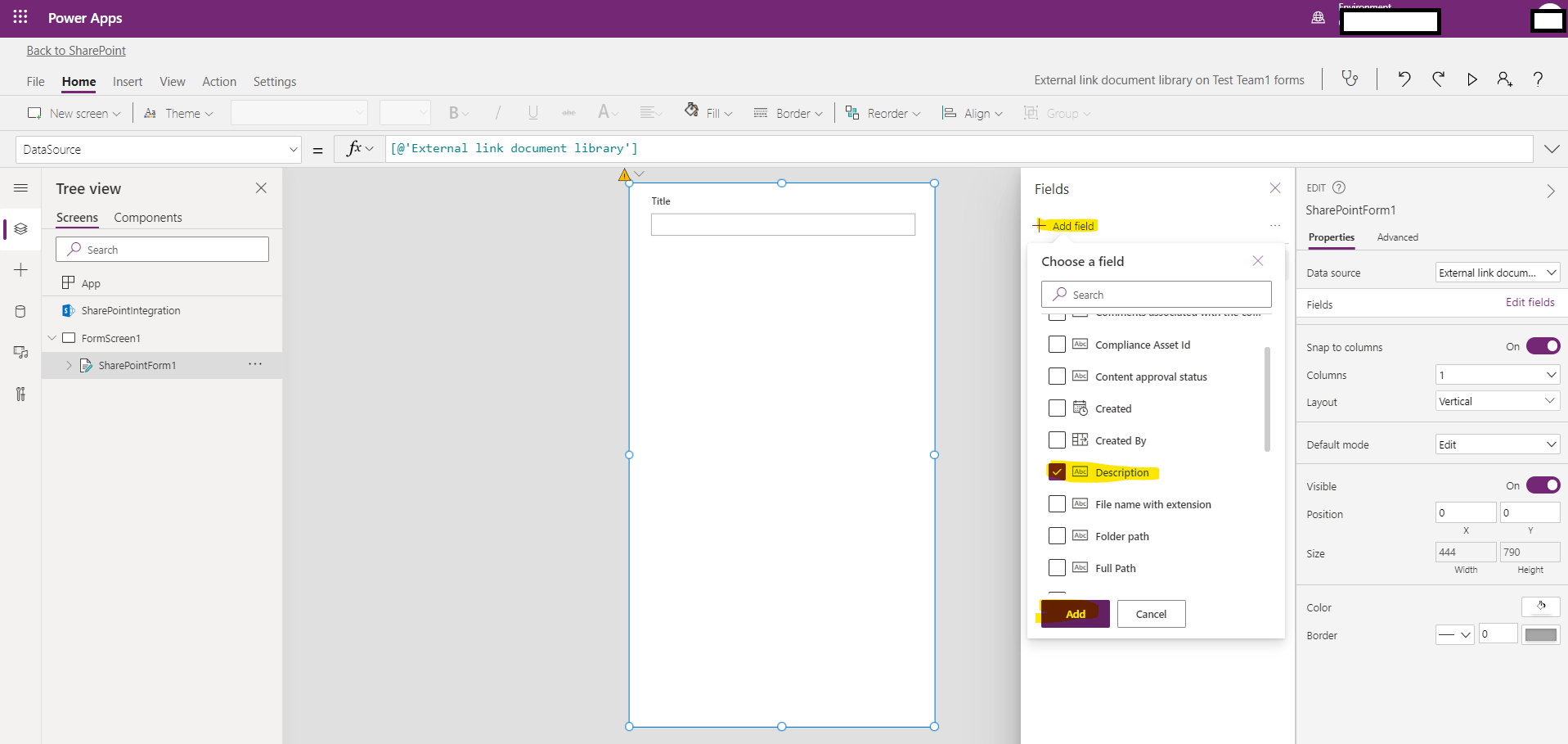Open Advanced tools icon in left rail

pyautogui.click(x=20, y=394)
